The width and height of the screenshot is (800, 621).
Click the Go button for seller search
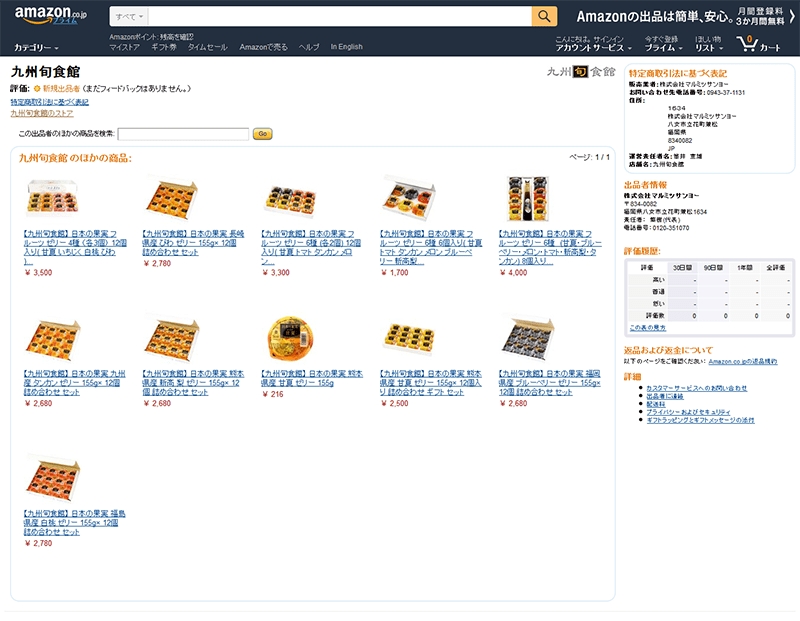click(x=262, y=134)
